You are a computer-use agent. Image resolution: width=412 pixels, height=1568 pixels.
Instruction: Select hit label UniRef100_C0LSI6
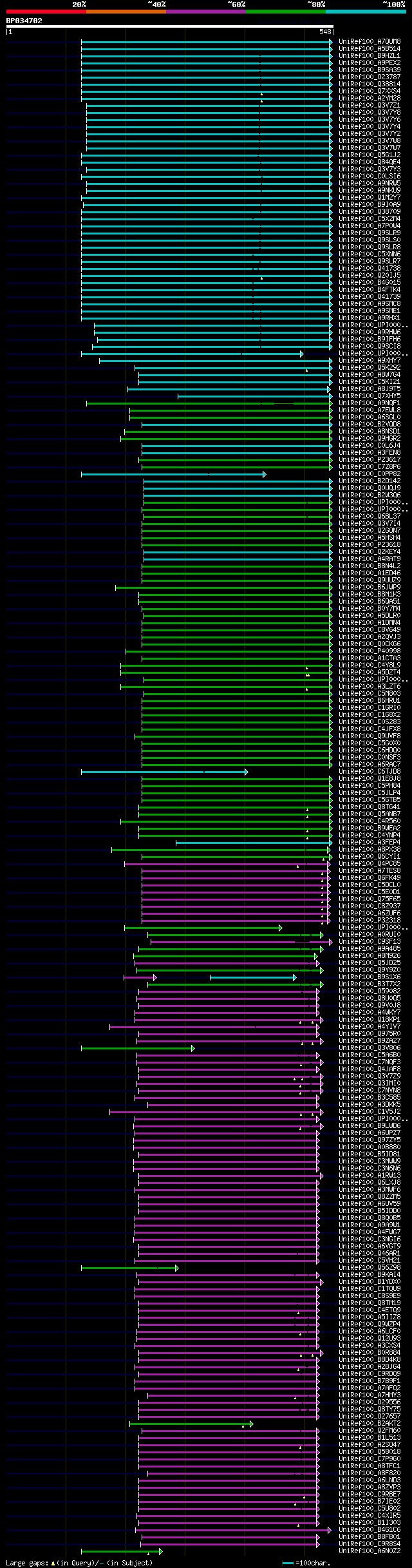point(370,177)
